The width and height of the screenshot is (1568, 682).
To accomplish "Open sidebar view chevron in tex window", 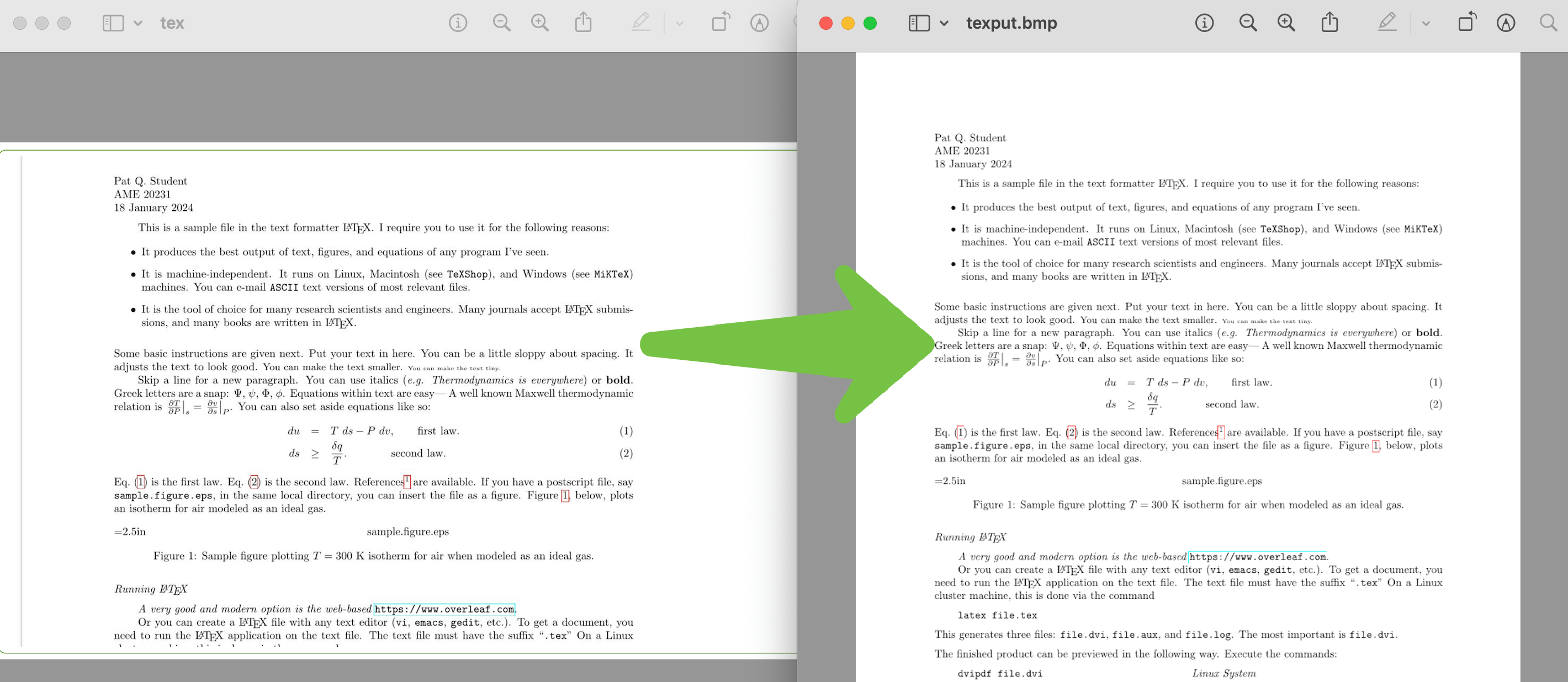I will coord(138,23).
